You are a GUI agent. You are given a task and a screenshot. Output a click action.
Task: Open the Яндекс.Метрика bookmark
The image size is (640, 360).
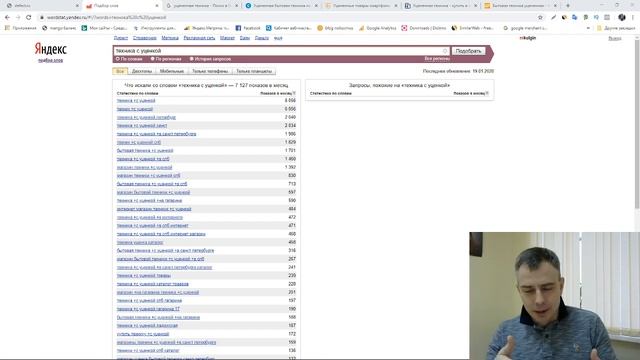pyautogui.click(x=207, y=28)
